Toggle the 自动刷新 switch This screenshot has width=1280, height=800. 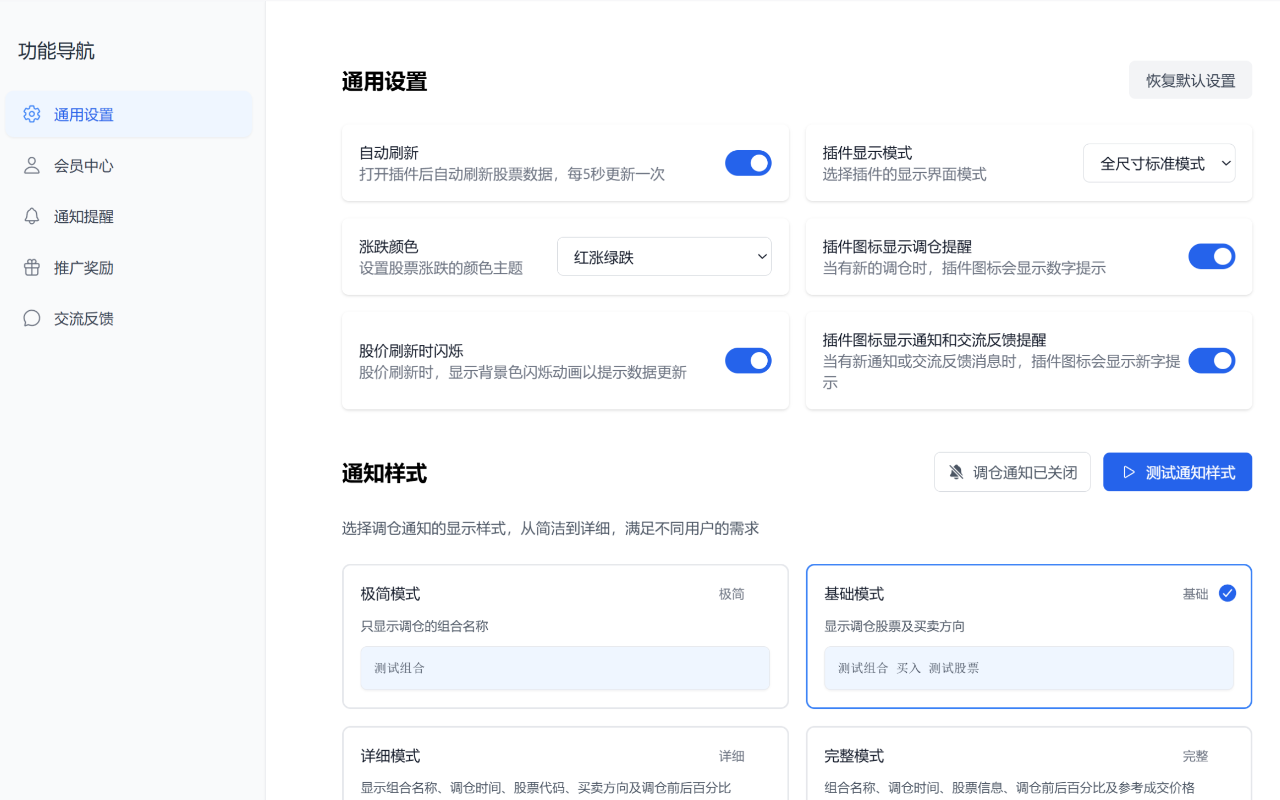click(748, 163)
